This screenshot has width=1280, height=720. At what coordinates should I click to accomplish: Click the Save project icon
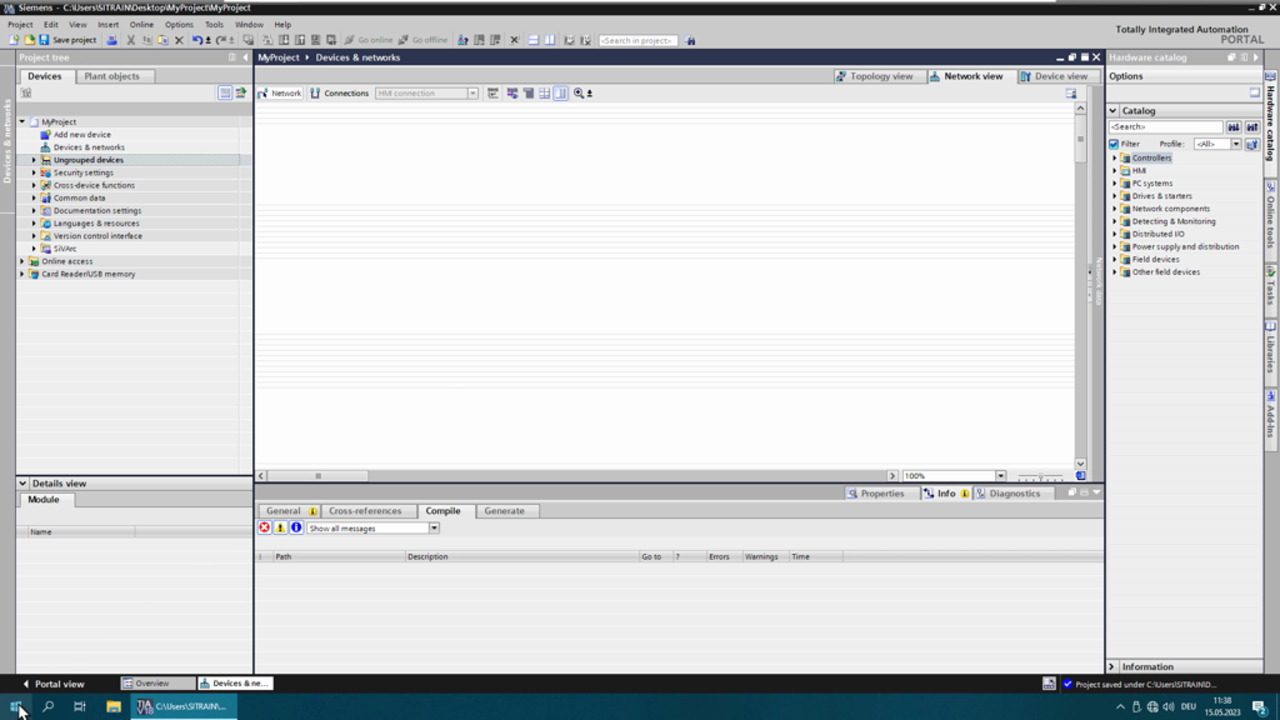tap(44, 40)
